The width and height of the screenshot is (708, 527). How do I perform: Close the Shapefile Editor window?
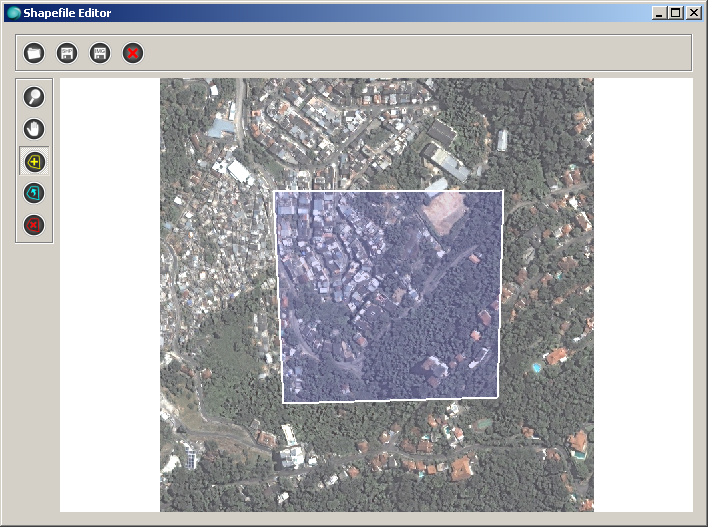693,13
